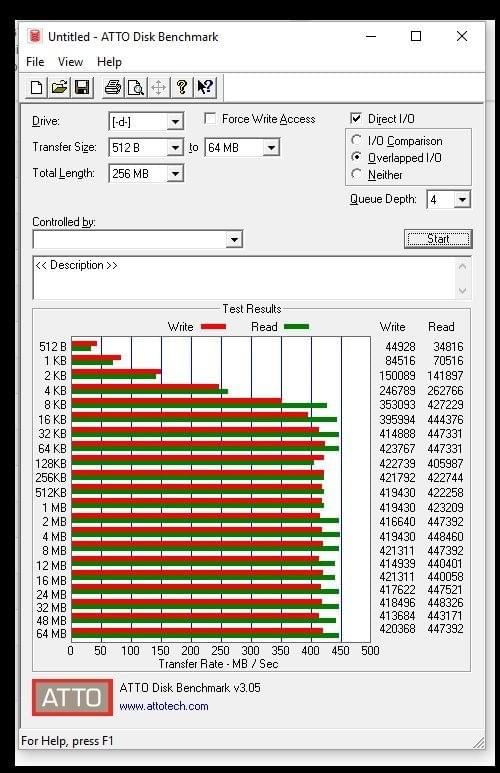500x773 pixels.
Task: Click the About question mark icon
Action: 182,88
